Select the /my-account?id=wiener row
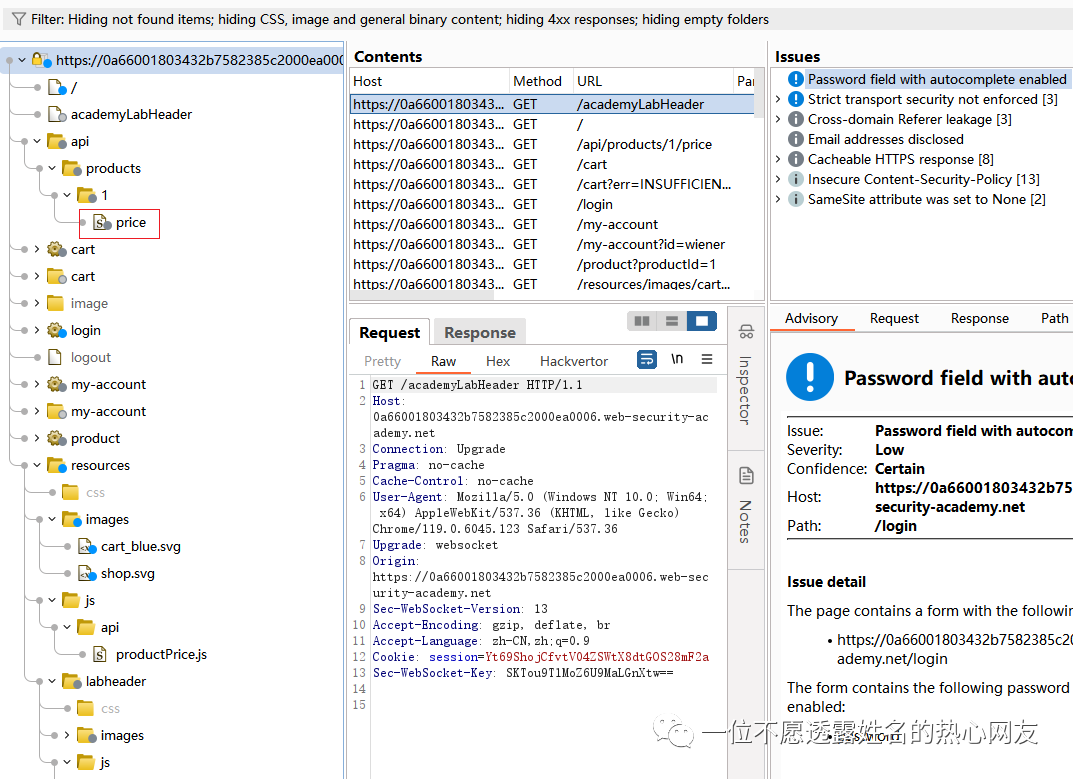Viewport: 1073px width, 779px height. [553, 244]
